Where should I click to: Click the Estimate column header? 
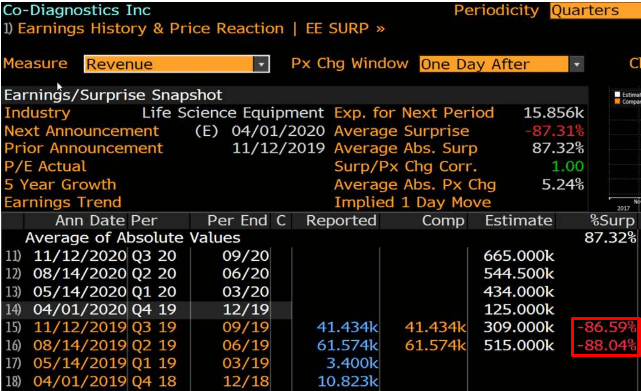[x=519, y=221]
